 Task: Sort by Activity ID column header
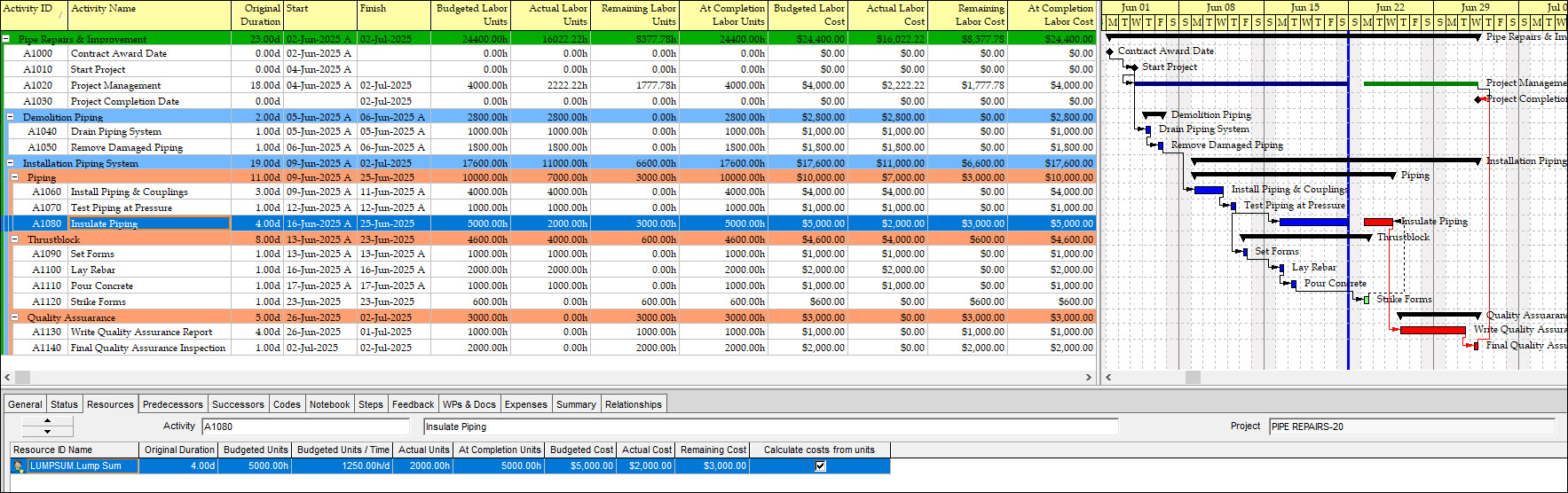pyautogui.click(x=34, y=15)
